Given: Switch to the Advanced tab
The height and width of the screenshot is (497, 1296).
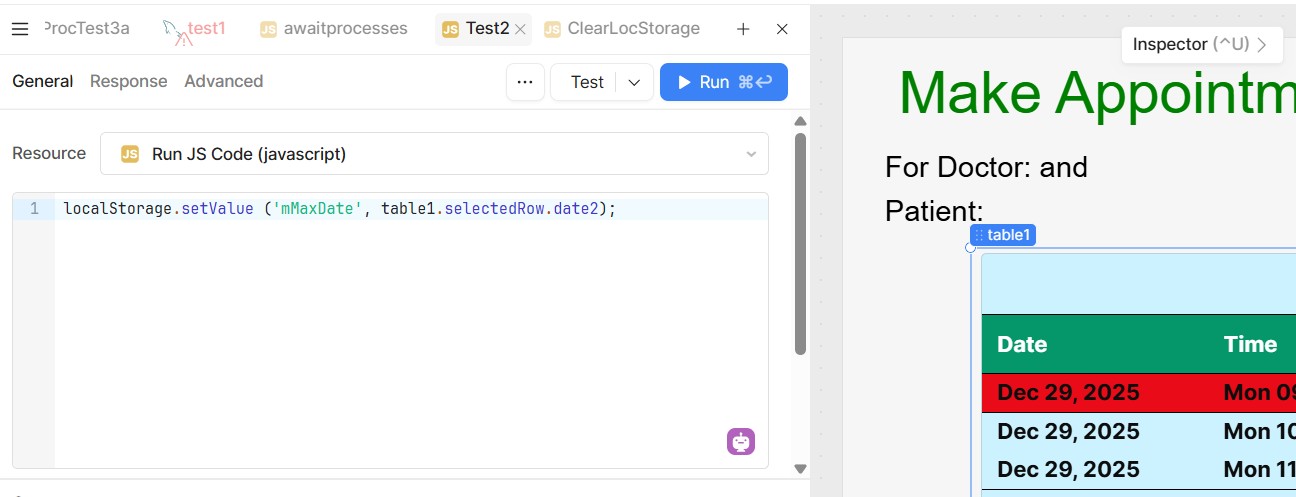Looking at the screenshot, I should coord(223,81).
